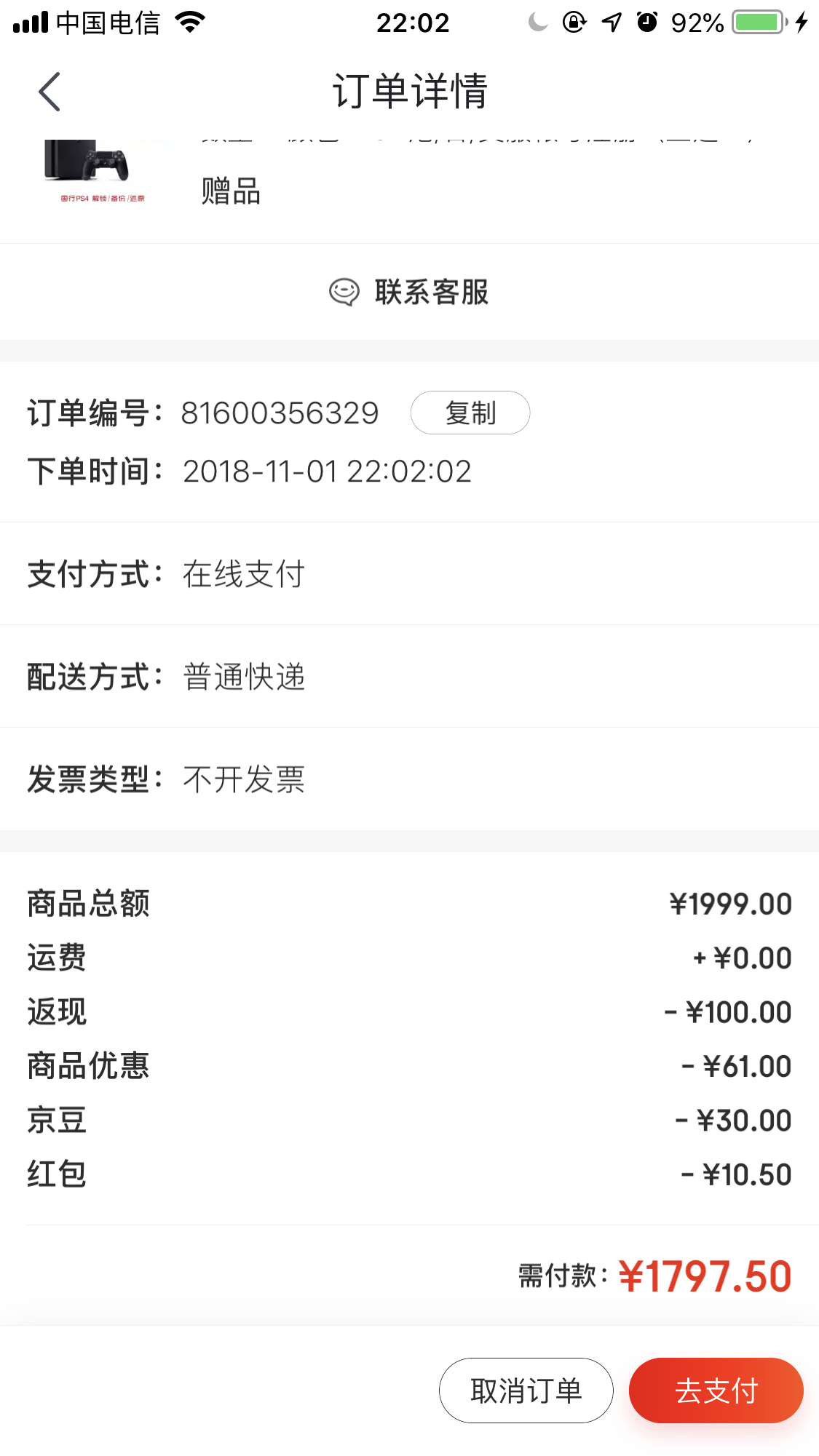This screenshot has width=819, height=1456.
Task: Tap the ¥1797.50 amount due
Action: 704,1276
